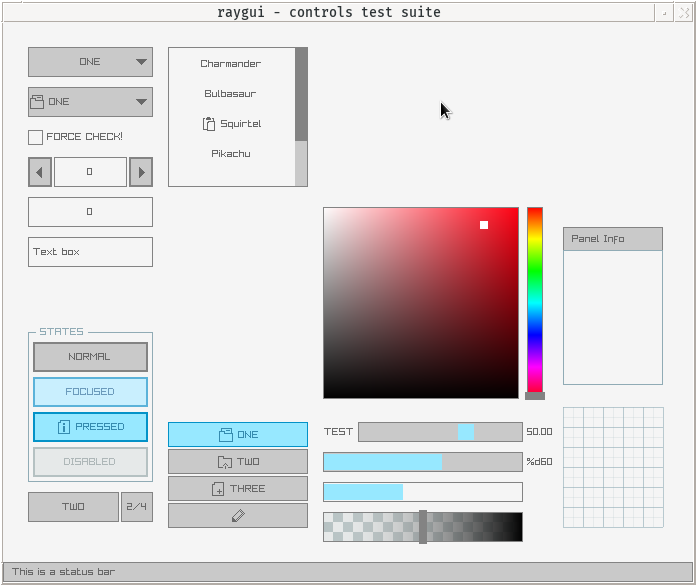Viewport: 696px width, 585px height.
Task: Open the first ONE dropdown arrow
Action: point(141,62)
